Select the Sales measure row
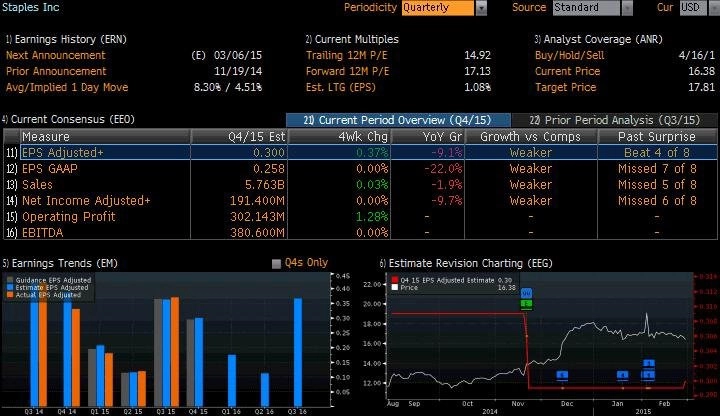 tap(360, 185)
